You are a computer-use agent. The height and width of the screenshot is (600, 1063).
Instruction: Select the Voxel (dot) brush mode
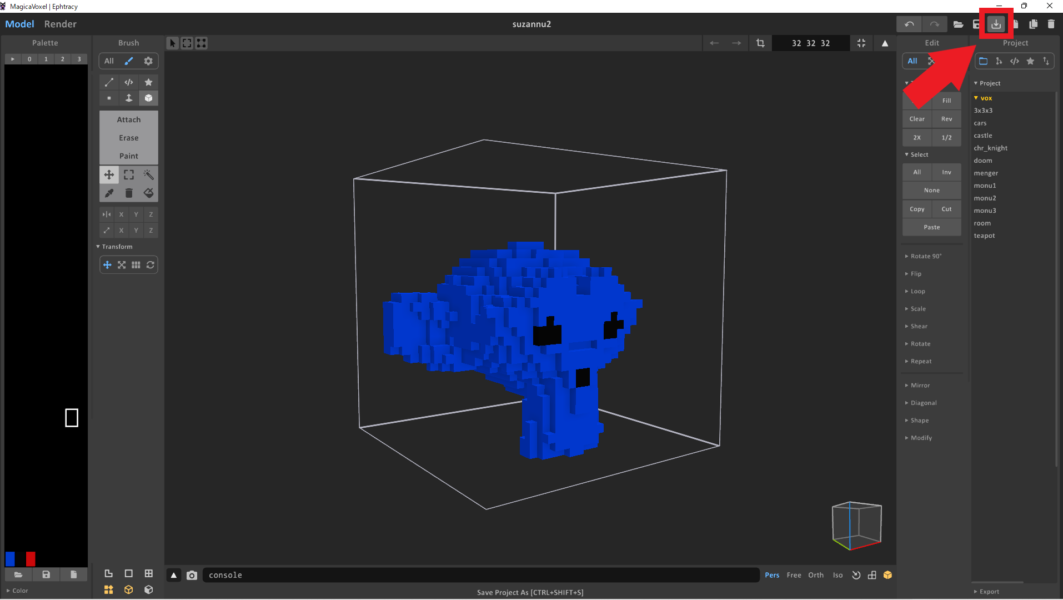tap(108, 98)
